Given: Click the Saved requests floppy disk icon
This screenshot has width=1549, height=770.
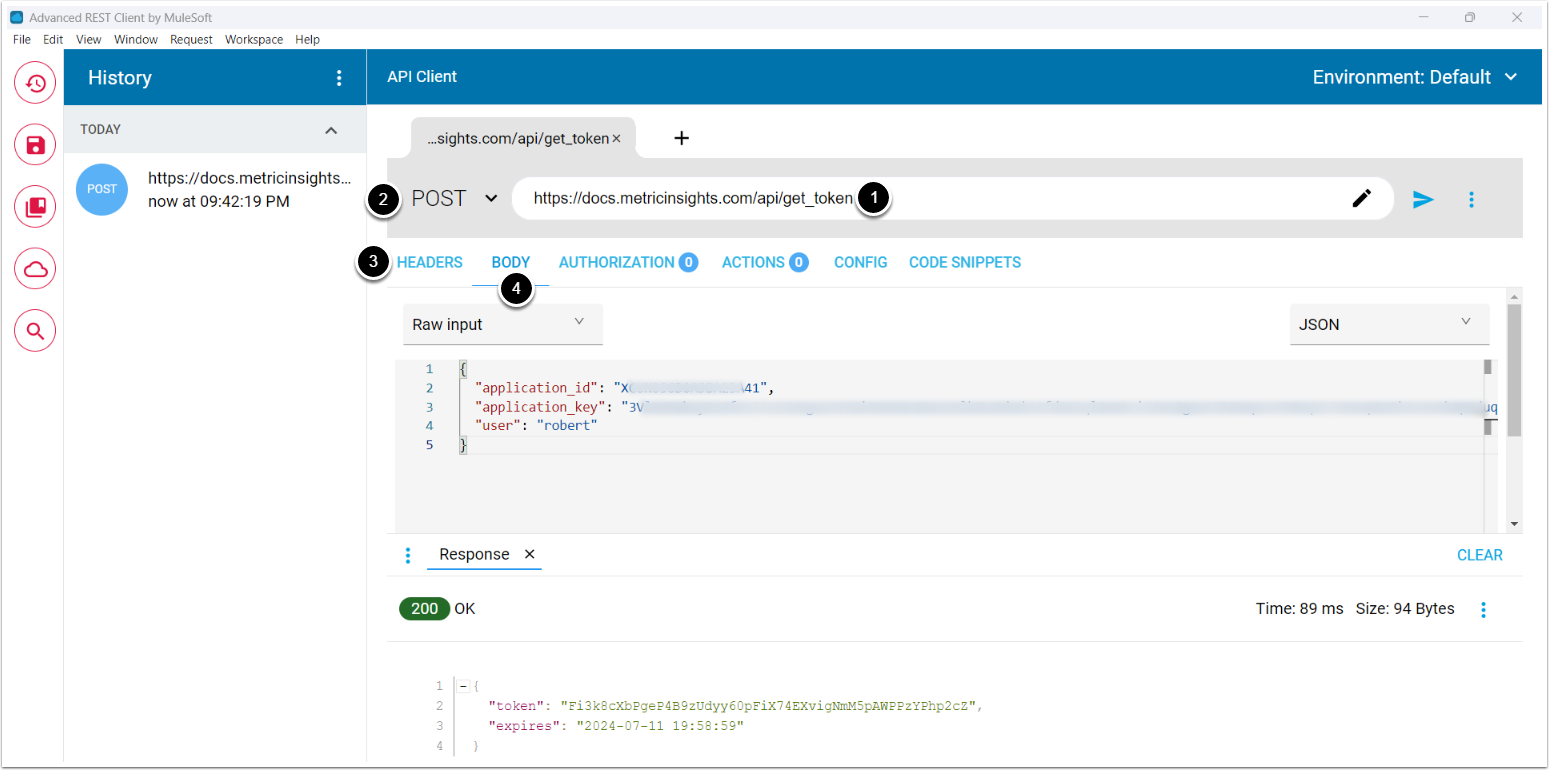Looking at the screenshot, I should (35, 145).
